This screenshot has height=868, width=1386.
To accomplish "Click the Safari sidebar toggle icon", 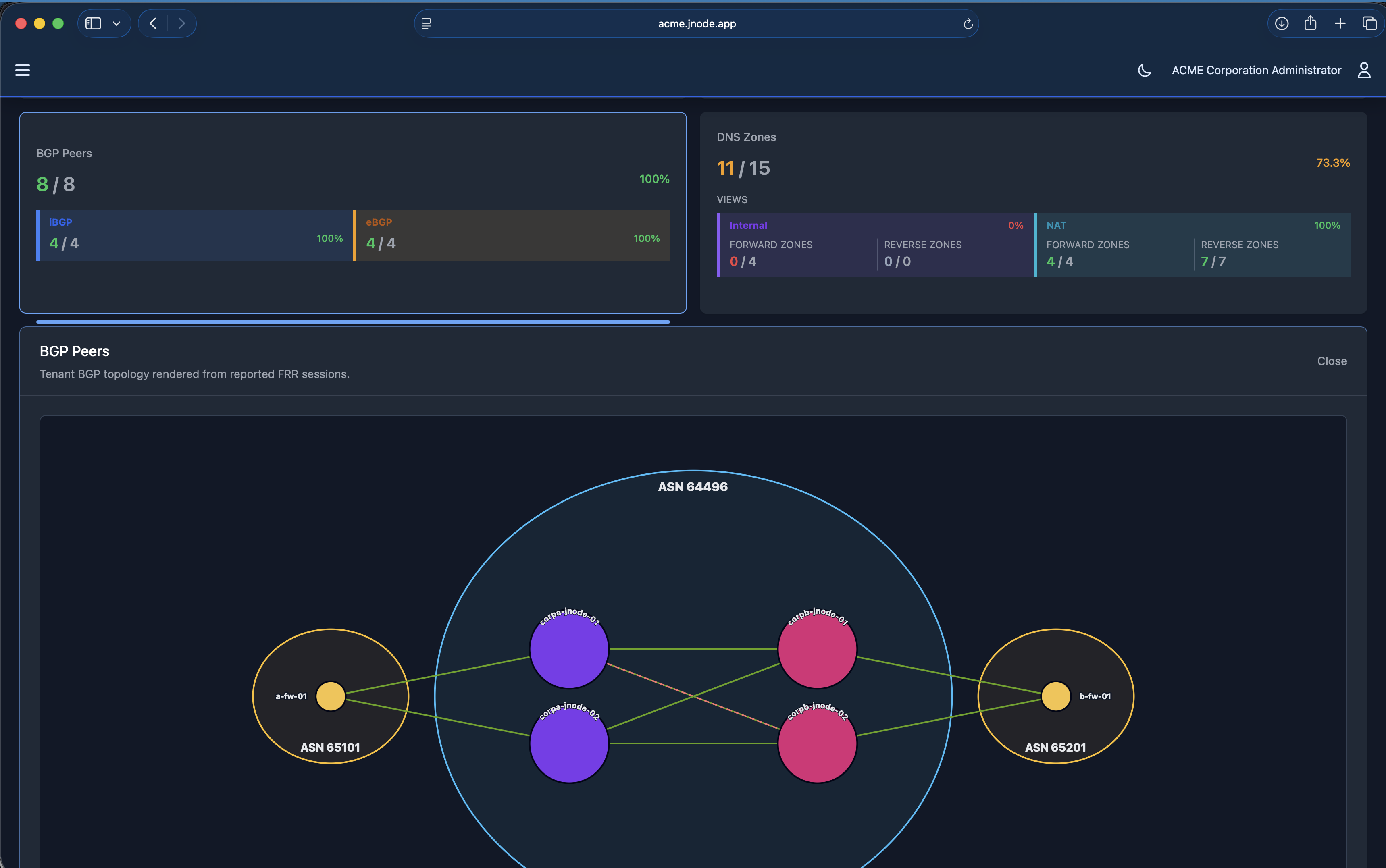I will coord(93,23).
